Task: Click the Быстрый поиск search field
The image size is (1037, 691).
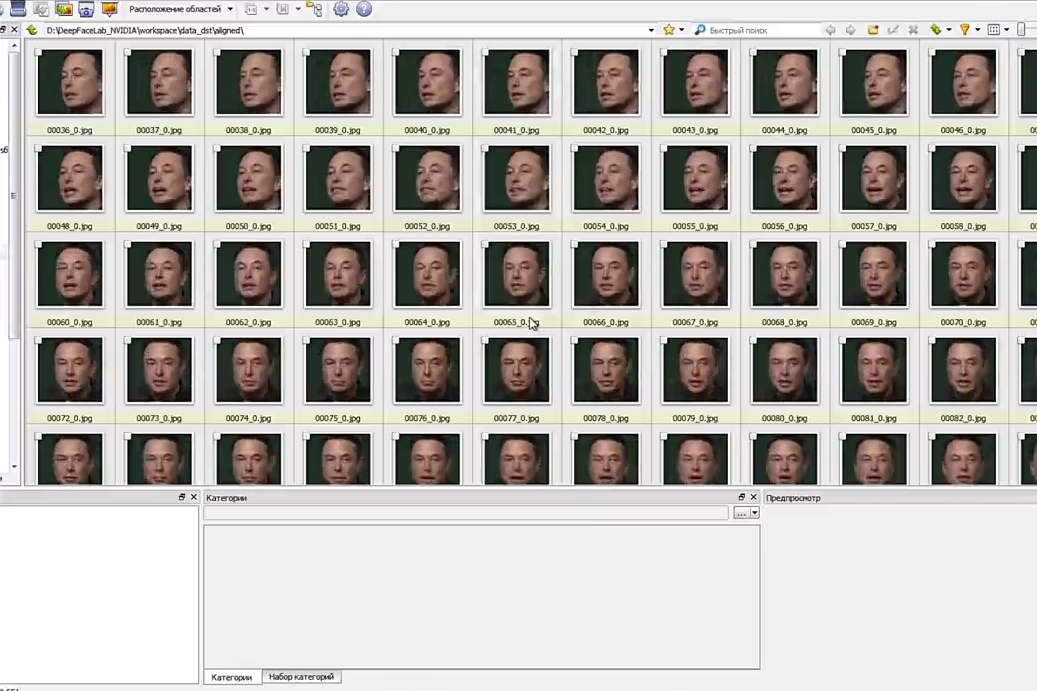Action: pos(762,30)
